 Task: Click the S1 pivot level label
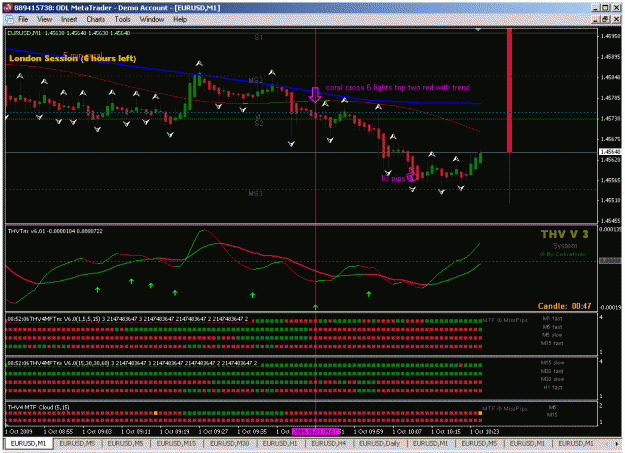pos(259,37)
